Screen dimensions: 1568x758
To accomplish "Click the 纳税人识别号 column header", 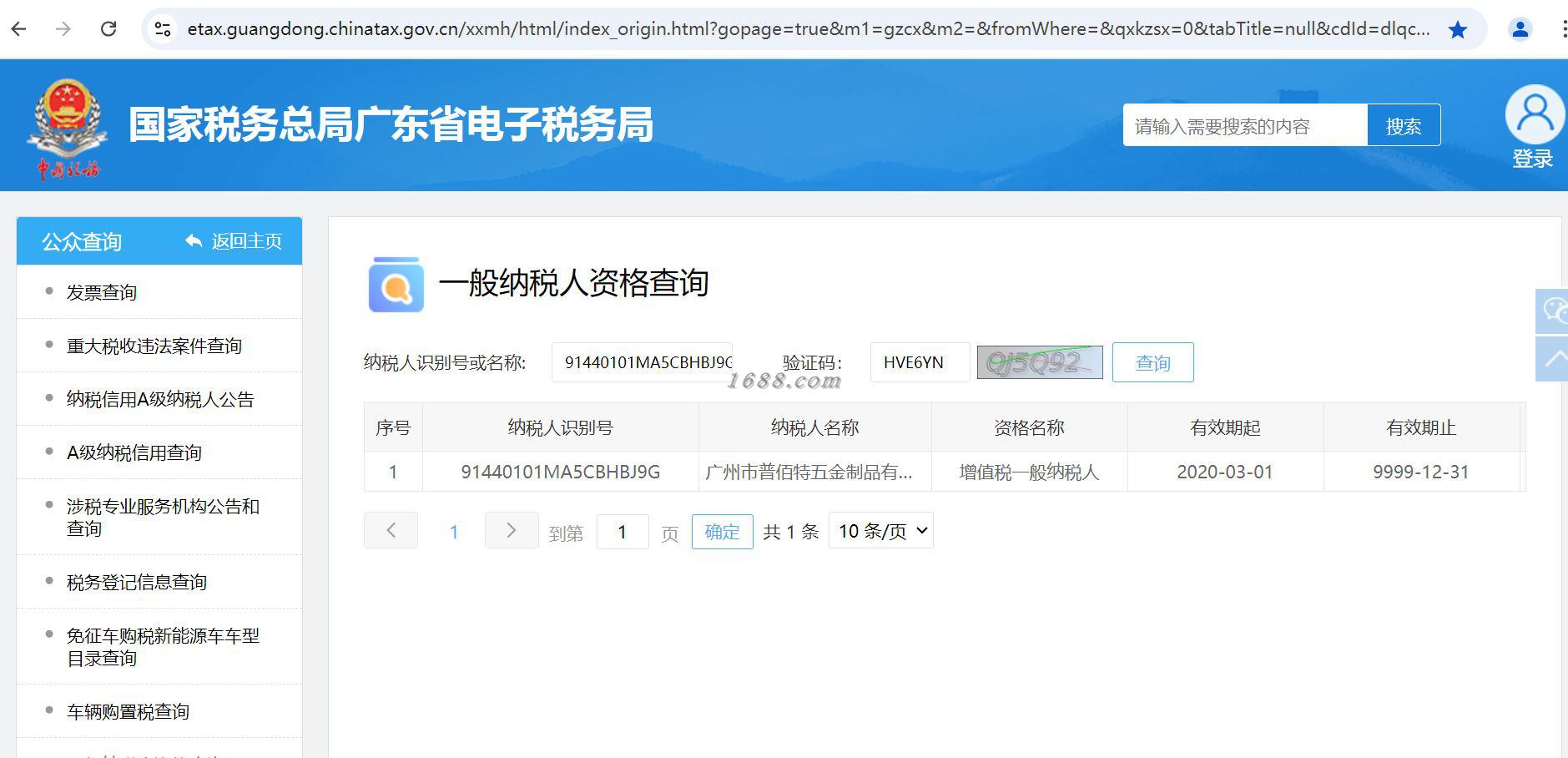I will (x=561, y=427).
